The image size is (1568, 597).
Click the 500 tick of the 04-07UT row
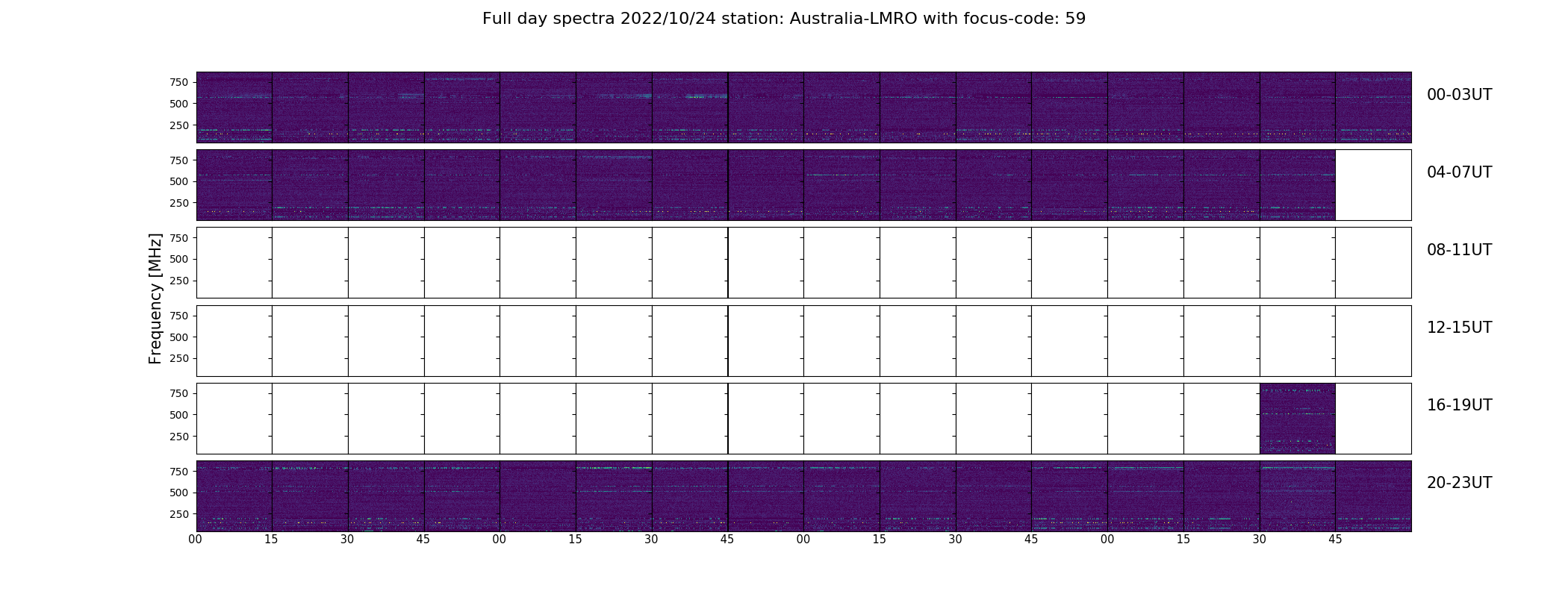tap(178, 181)
